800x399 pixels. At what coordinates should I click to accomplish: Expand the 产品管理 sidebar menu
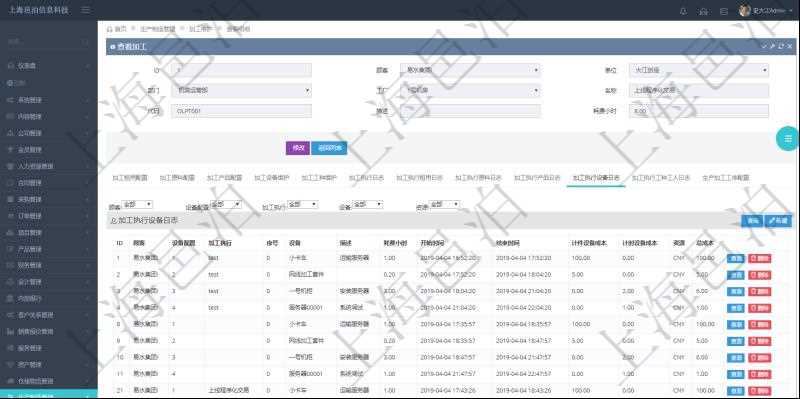(x=48, y=249)
